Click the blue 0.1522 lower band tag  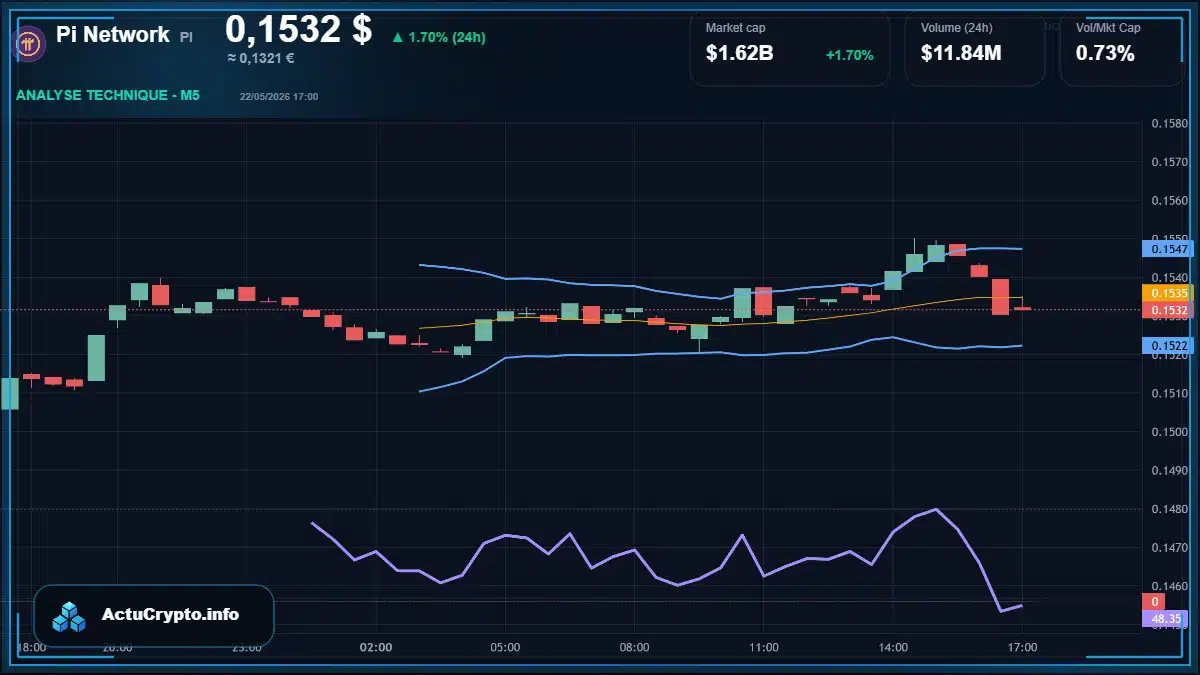[1169, 345]
